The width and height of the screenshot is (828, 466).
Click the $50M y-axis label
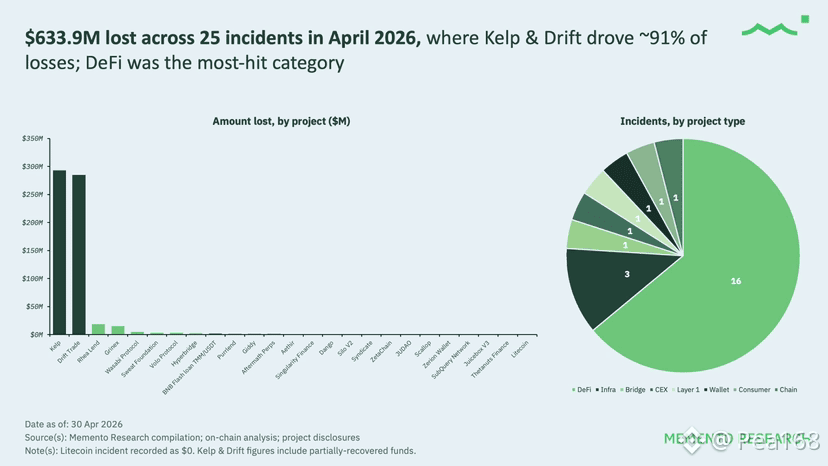pyautogui.click(x=34, y=306)
